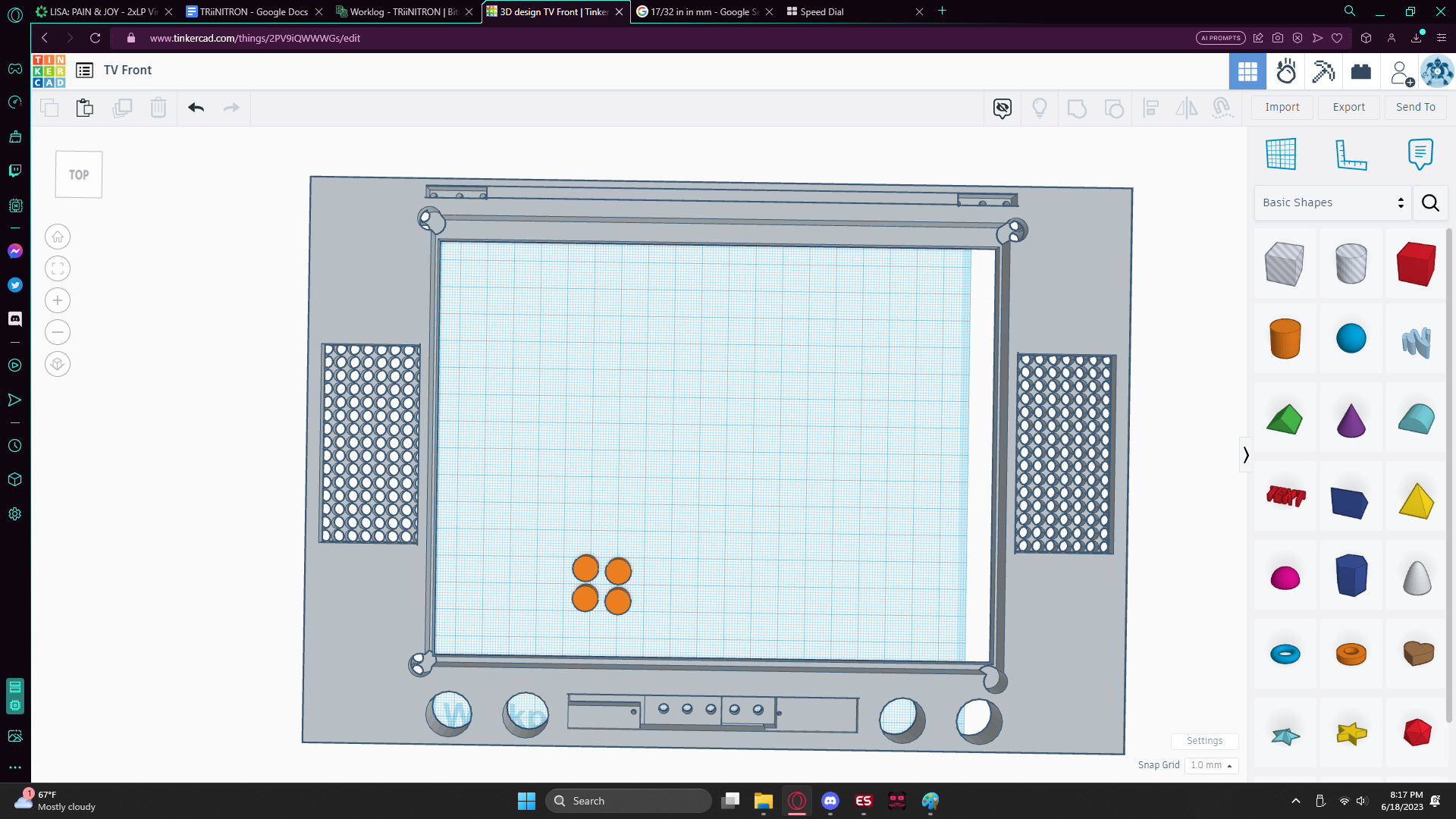Reload the page
The height and width of the screenshot is (819, 1456).
tap(95, 38)
